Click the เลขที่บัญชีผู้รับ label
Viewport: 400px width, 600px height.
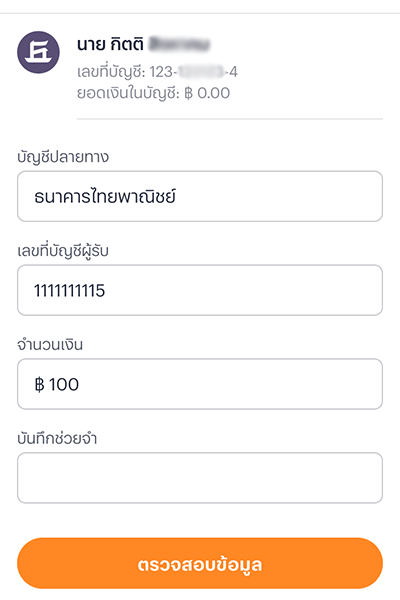(x=63, y=251)
